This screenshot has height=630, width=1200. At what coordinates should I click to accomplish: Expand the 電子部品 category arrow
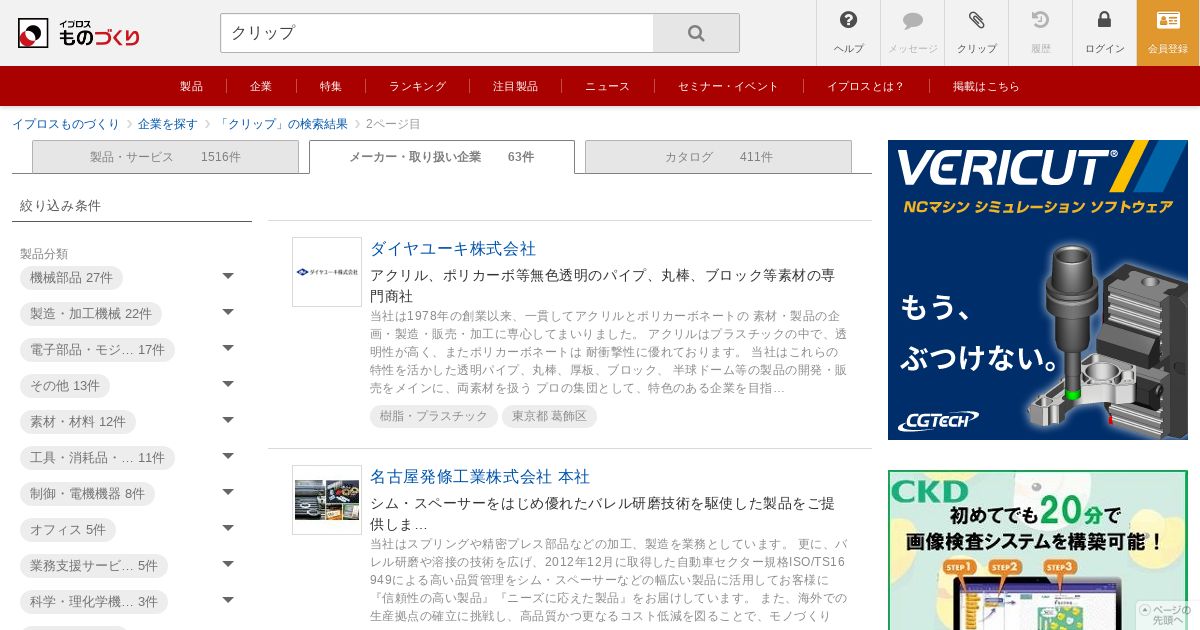pos(228,348)
